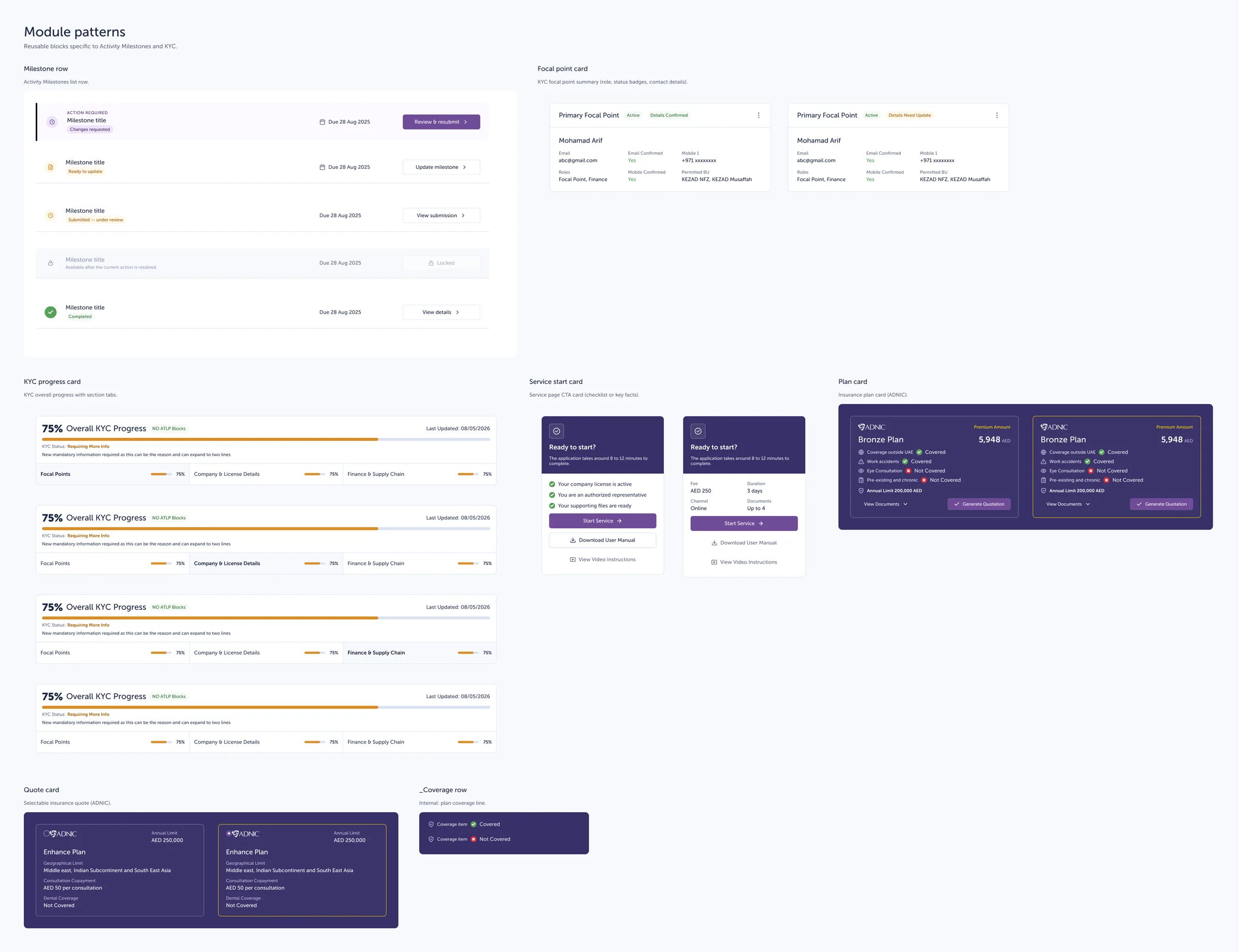The image size is (1239, 952).
Task: Click the ADNIC logo on the plain Bronze Plan card
Action: click(x=872, y=427)
